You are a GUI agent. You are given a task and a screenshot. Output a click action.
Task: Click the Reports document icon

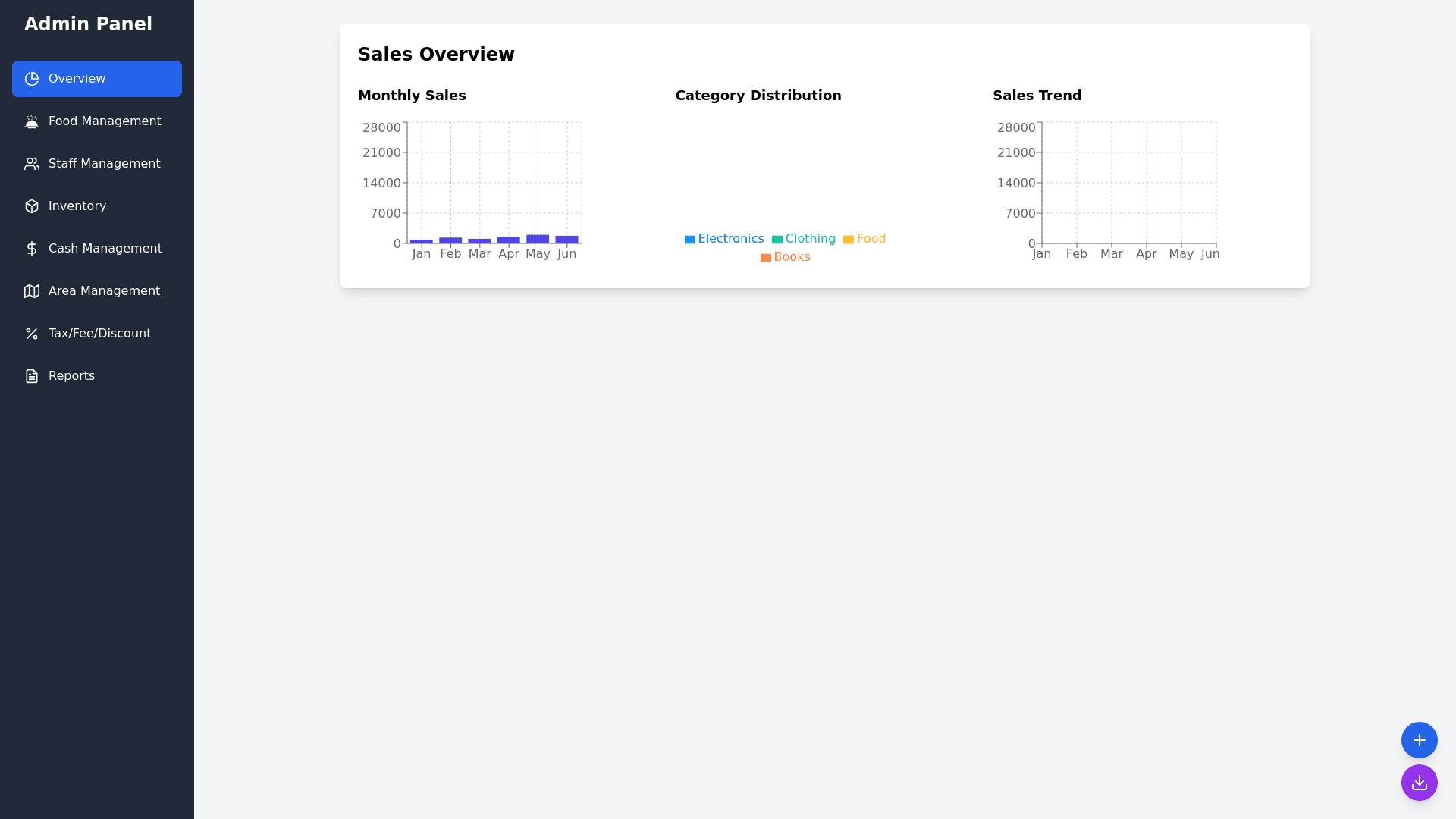[x=32, y=376]
